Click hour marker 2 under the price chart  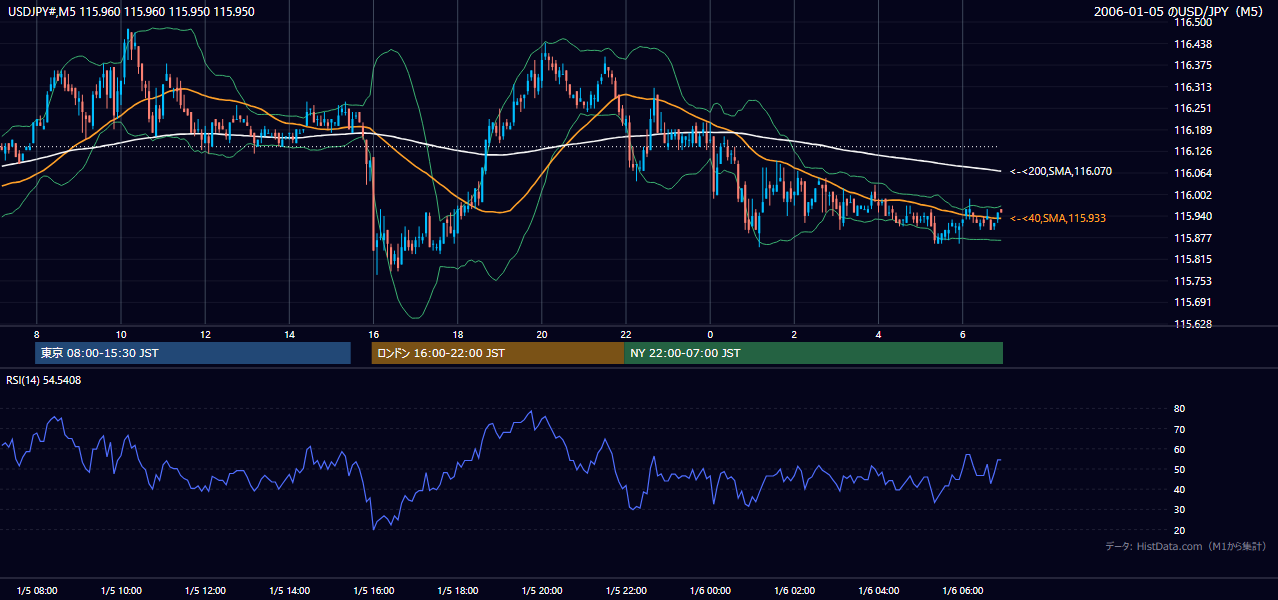tap(794, 334)
